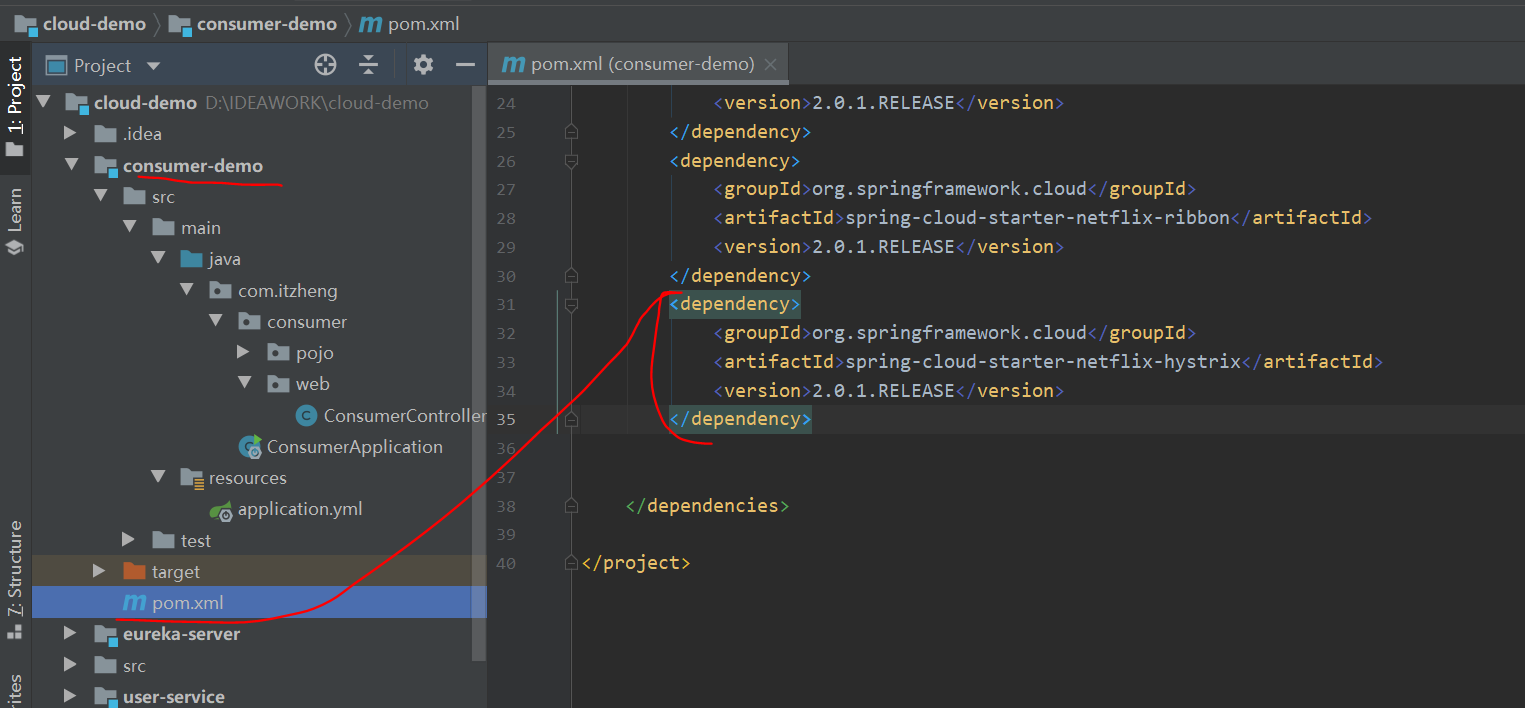Collapse the web package
The image size is (1525, 708).
click(x=245, y=383)
